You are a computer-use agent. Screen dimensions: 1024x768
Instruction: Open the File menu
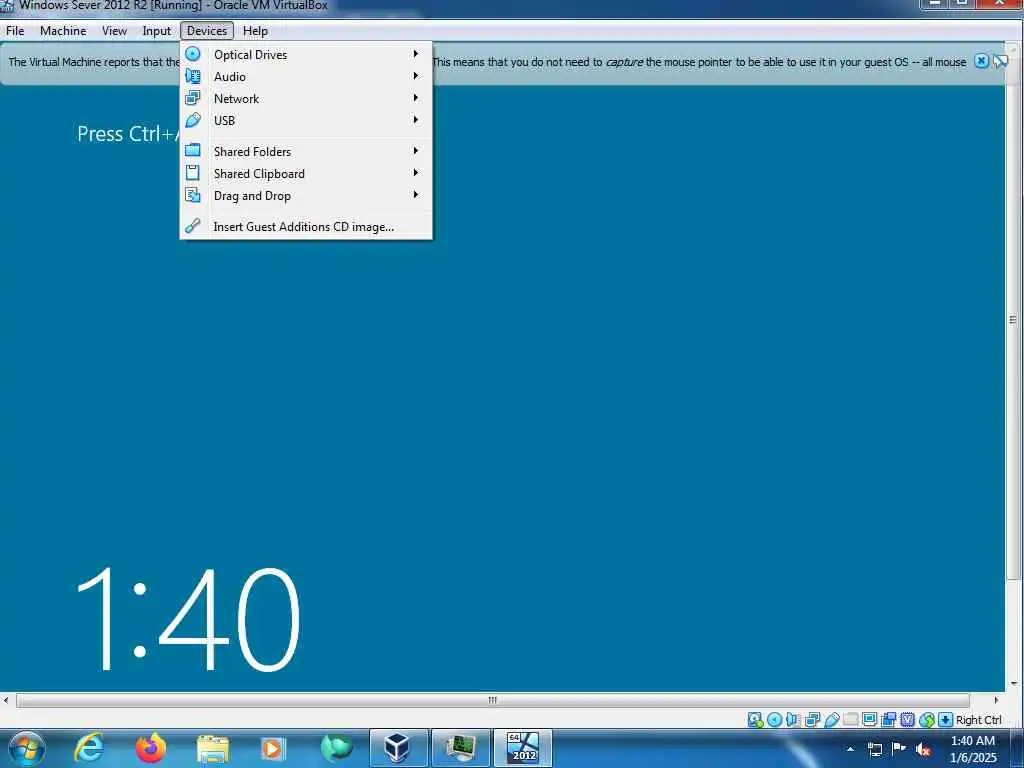tap(15, 31)
